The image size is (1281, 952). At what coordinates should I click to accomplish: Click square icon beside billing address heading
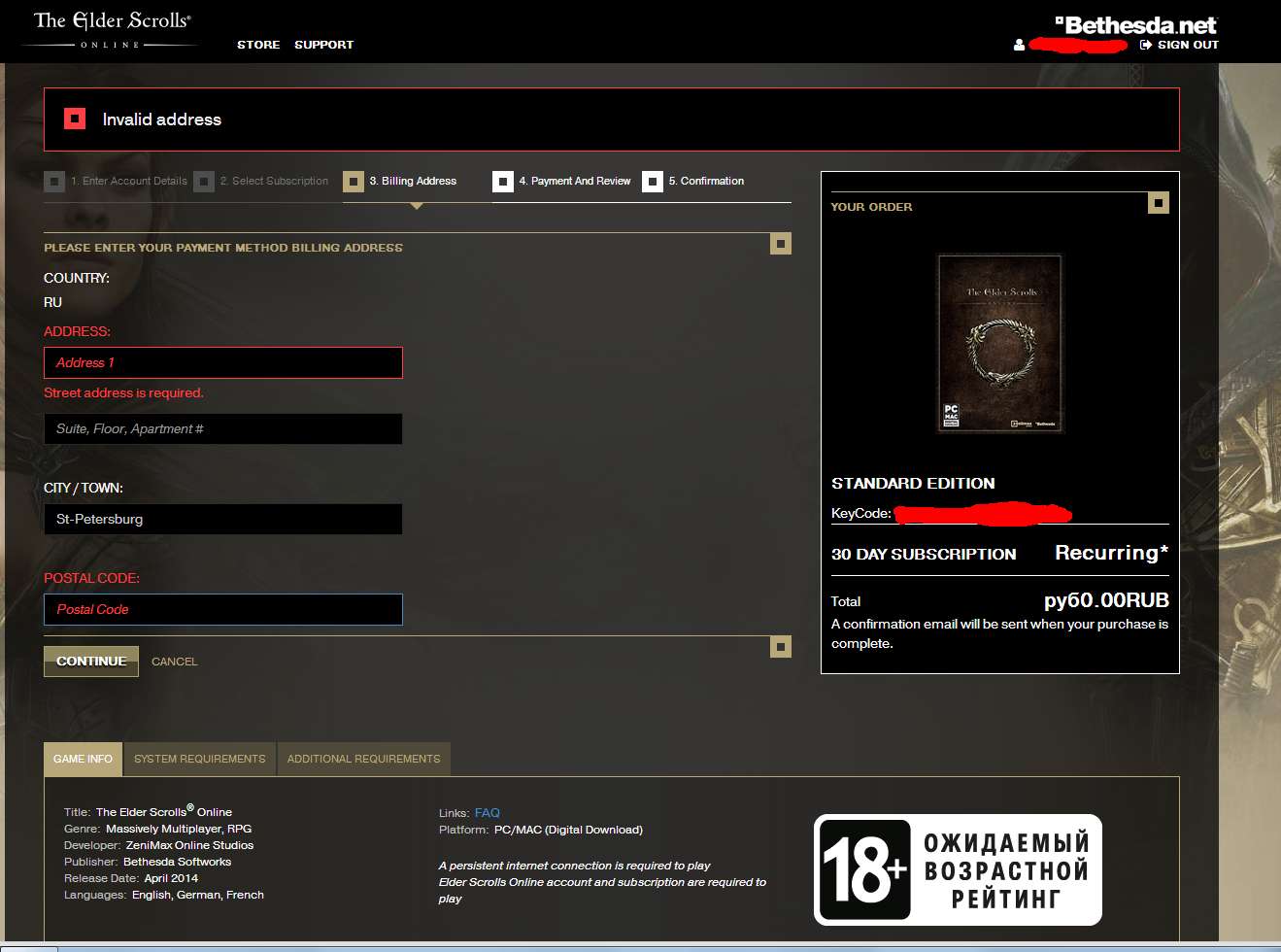click(781, 244)
